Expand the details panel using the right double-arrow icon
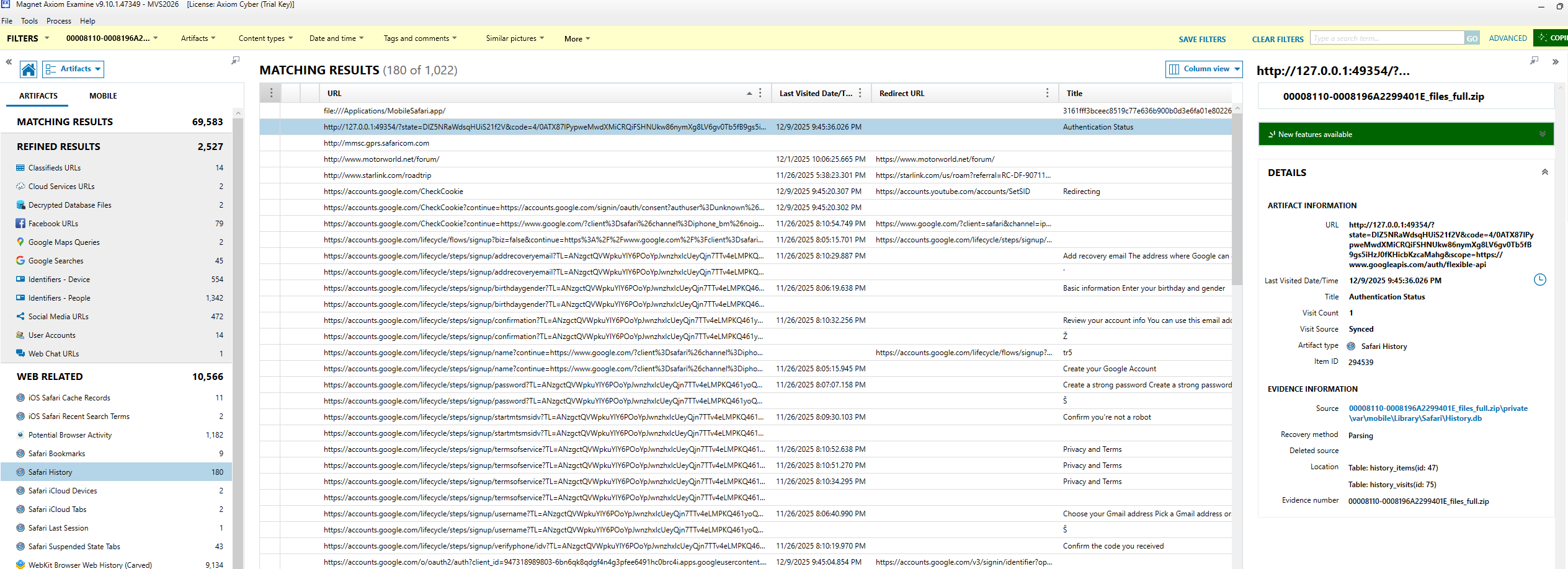 [1555, 62]
